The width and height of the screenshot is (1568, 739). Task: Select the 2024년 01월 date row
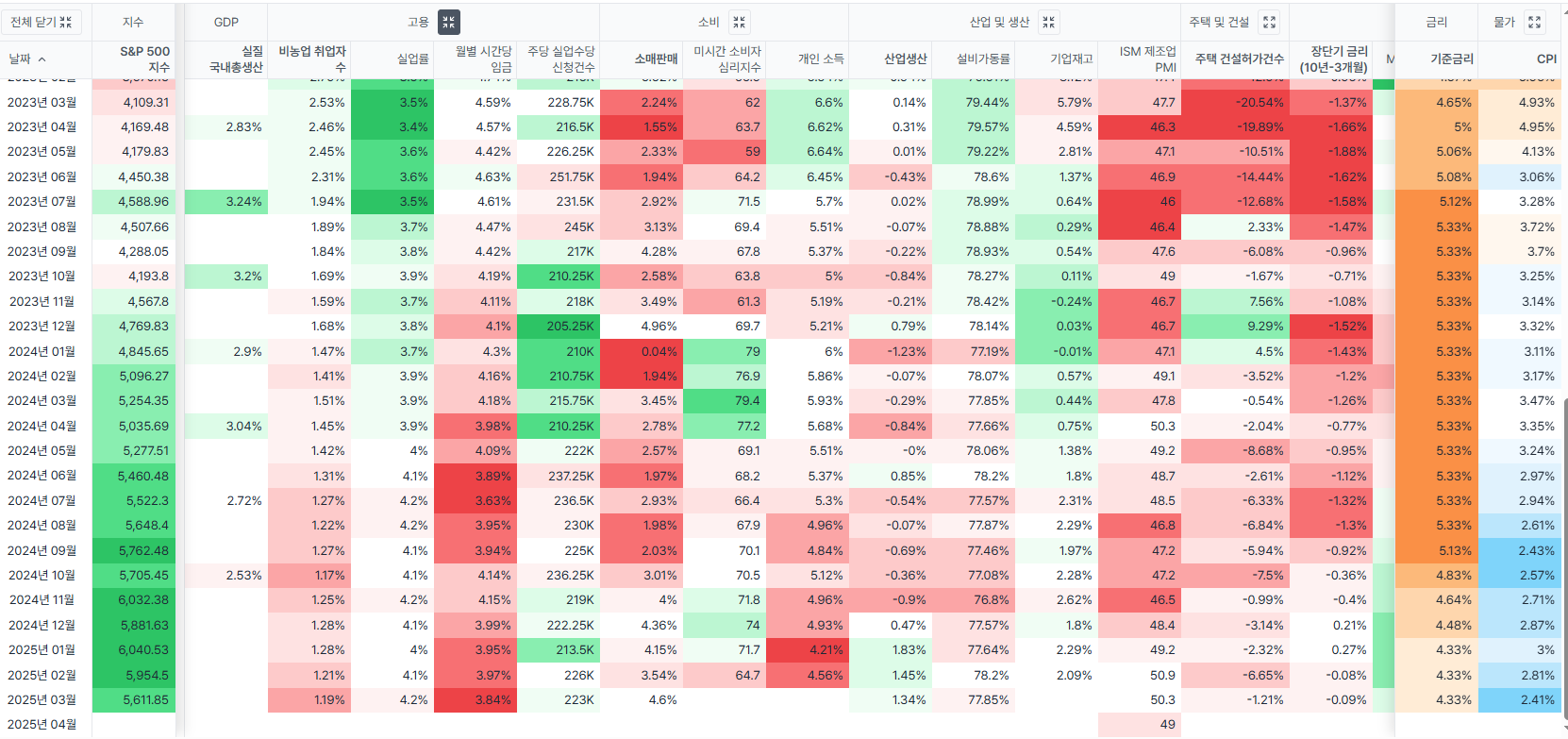coord(42,351)
